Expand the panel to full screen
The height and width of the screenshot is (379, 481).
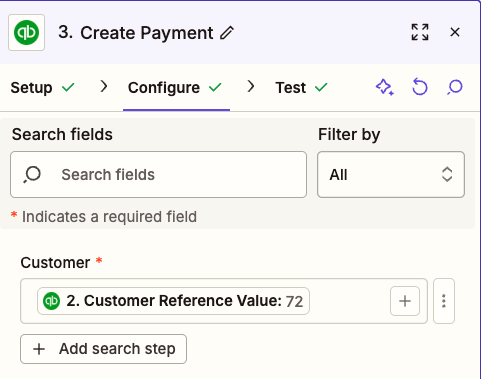pyautogui.click(x=420, y=32)
